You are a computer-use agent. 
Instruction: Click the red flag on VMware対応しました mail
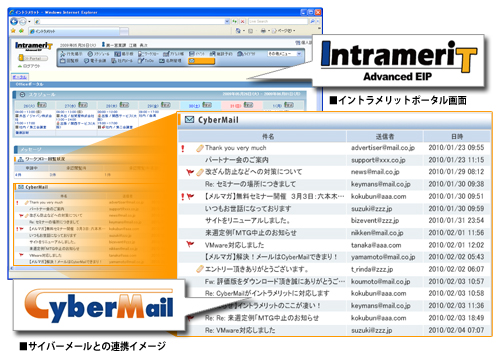[x=190, y=245]
